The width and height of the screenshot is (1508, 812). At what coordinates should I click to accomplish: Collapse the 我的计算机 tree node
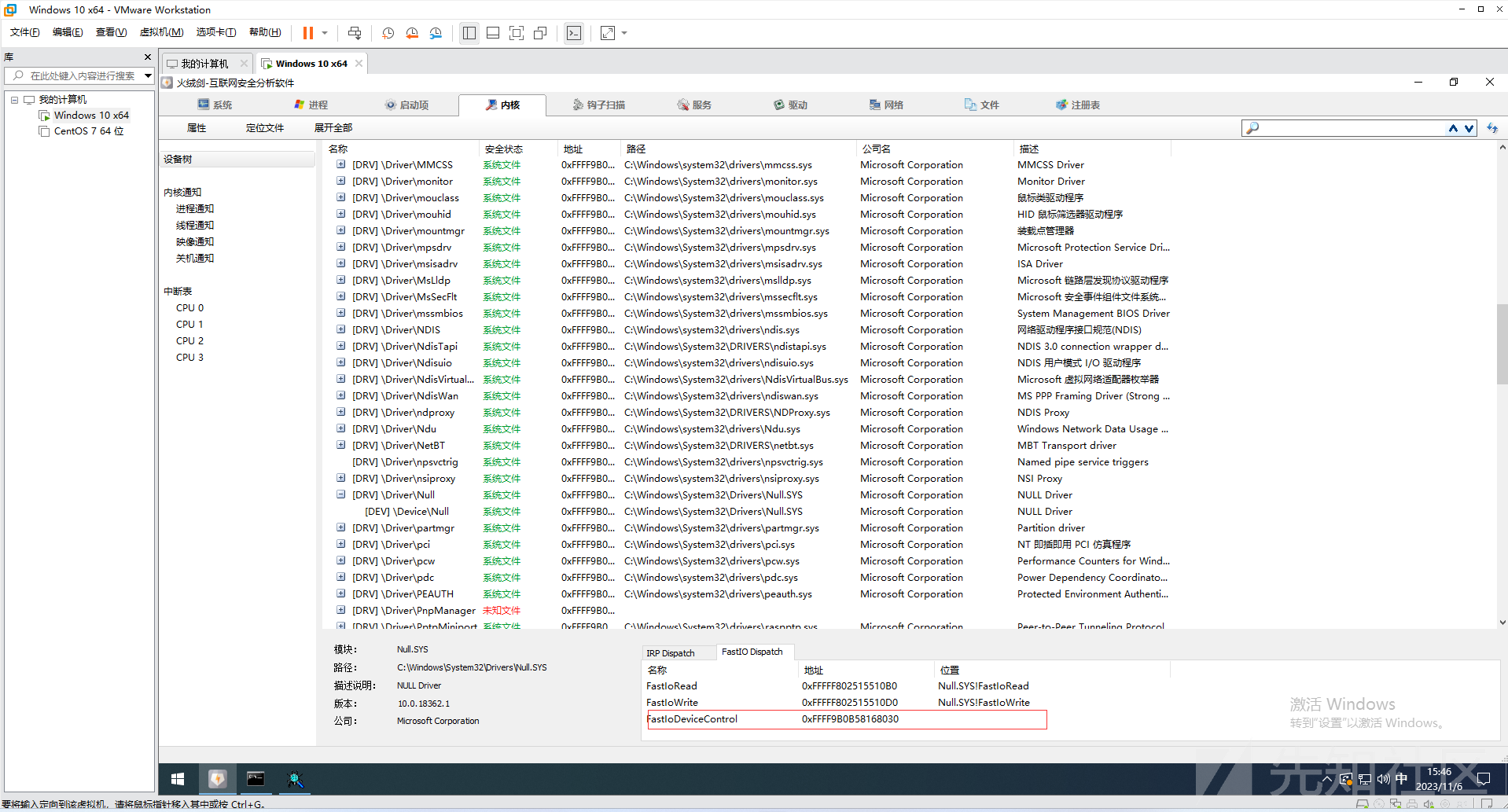tap(14, 100)
